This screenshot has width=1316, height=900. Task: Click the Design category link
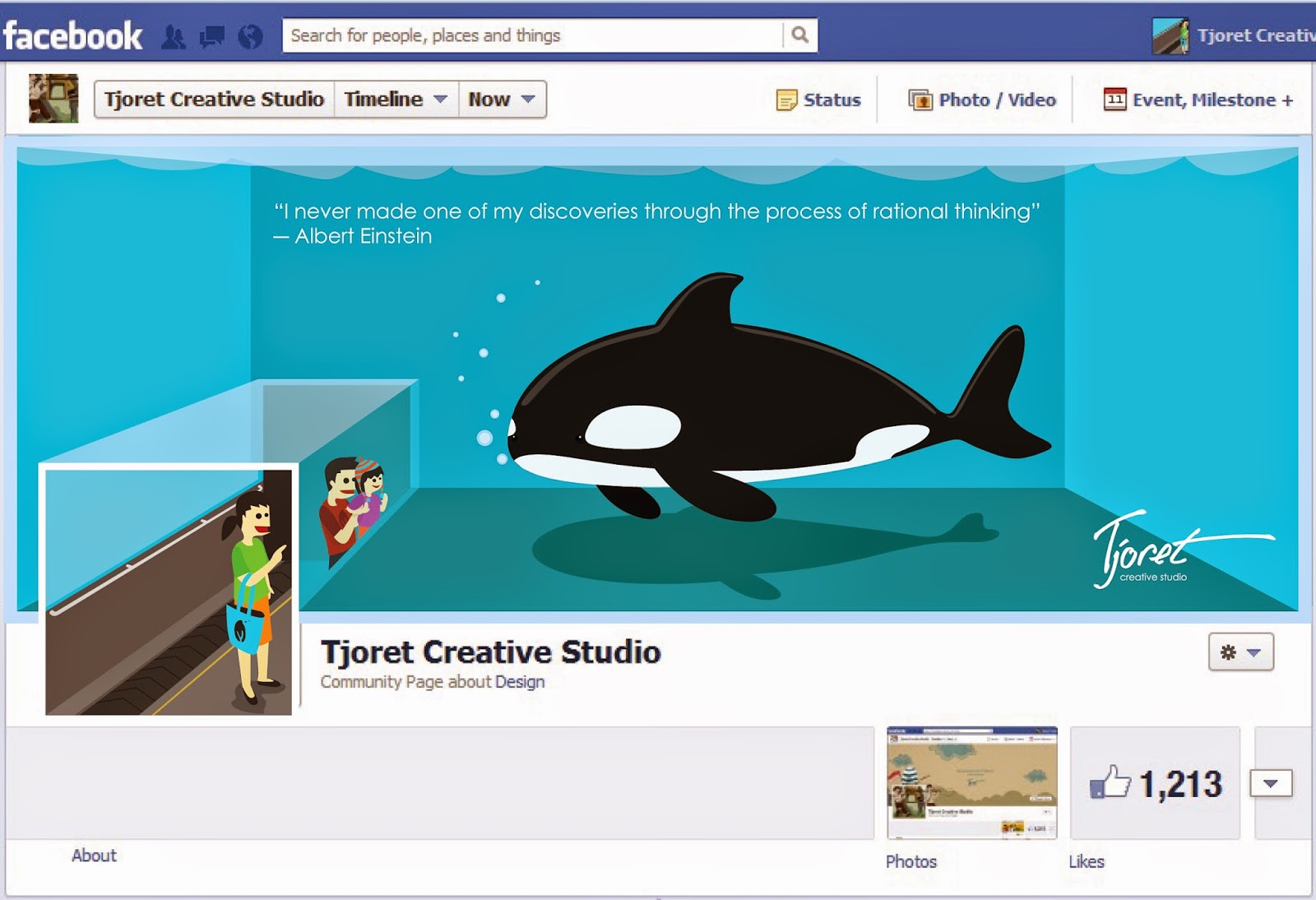coord(520,682)
